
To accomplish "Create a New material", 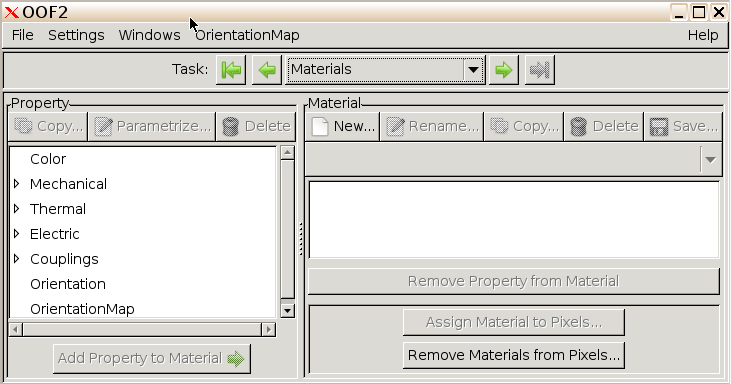I will 343,126.
